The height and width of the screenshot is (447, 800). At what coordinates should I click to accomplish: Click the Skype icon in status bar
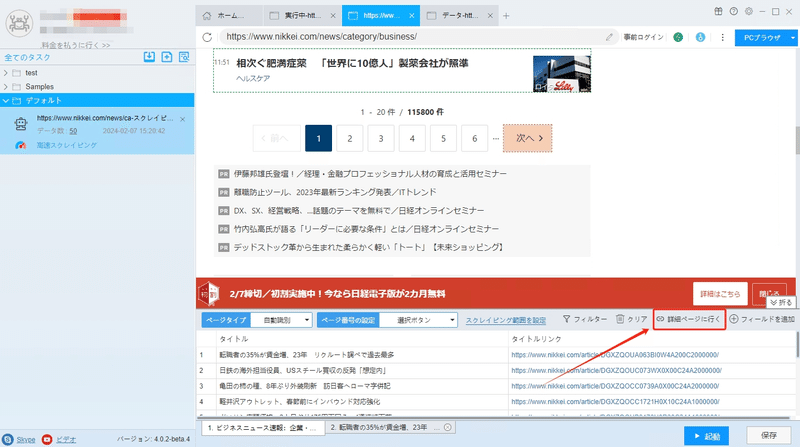pyautogui.click(x=8, y=439)
